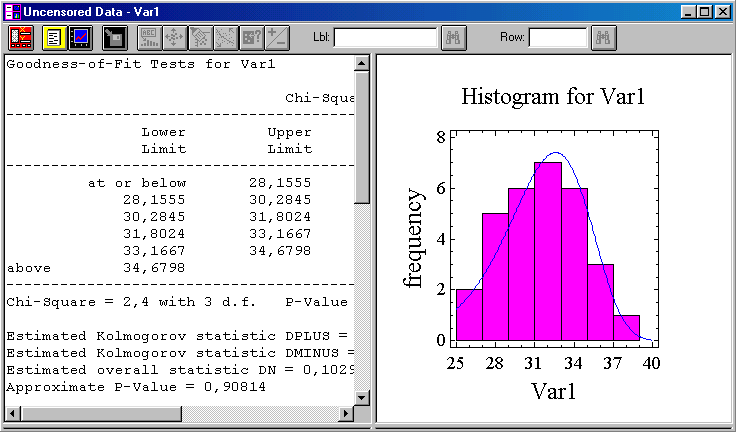Click the horizontal scrollbar left arrow

click(x=12, y=414)
